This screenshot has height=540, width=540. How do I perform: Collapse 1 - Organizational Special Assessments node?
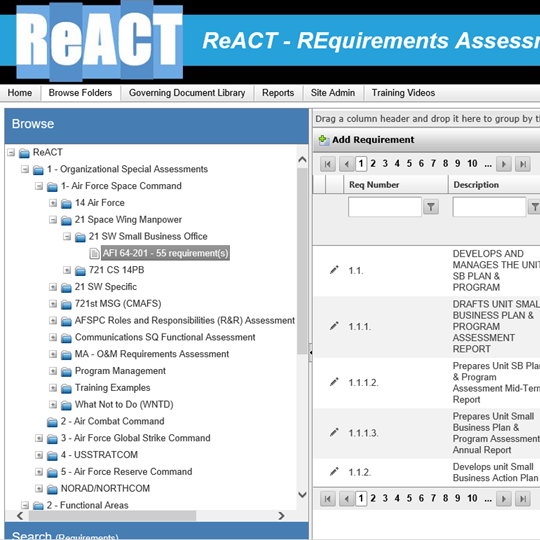tap(25, 169)
